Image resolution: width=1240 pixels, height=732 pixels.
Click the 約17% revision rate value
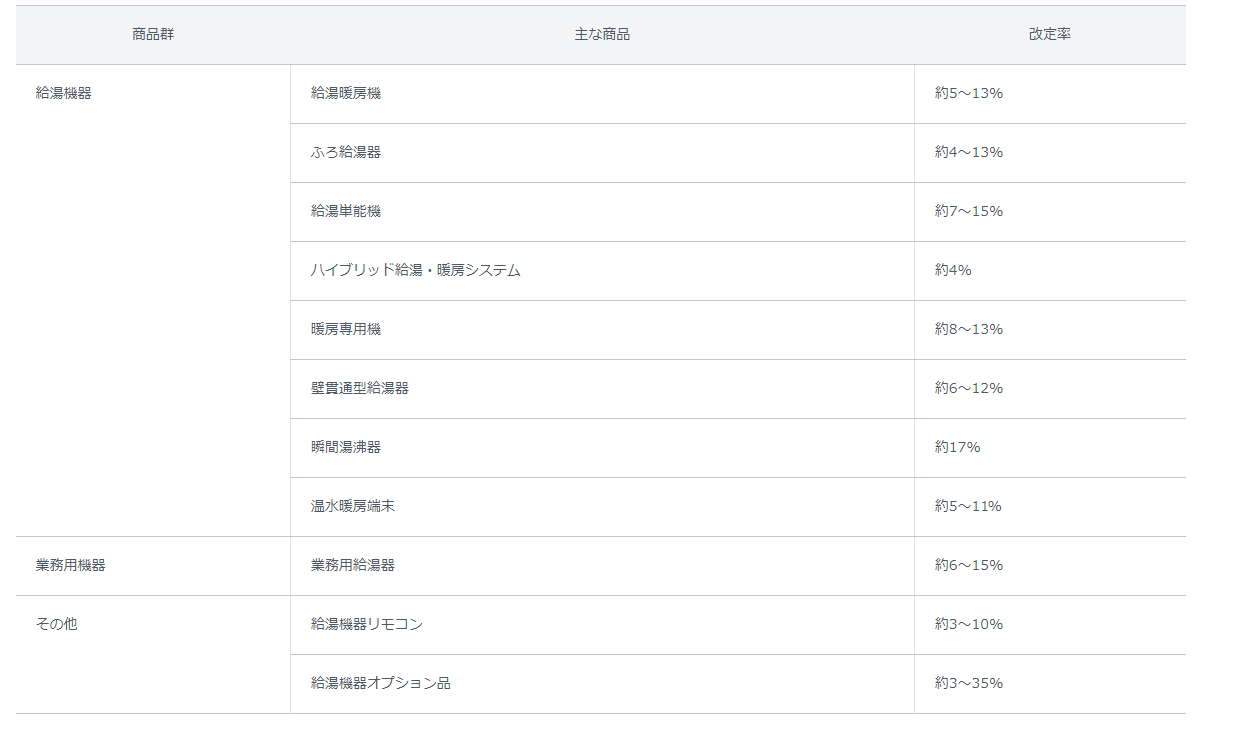(x=957, y=447)
